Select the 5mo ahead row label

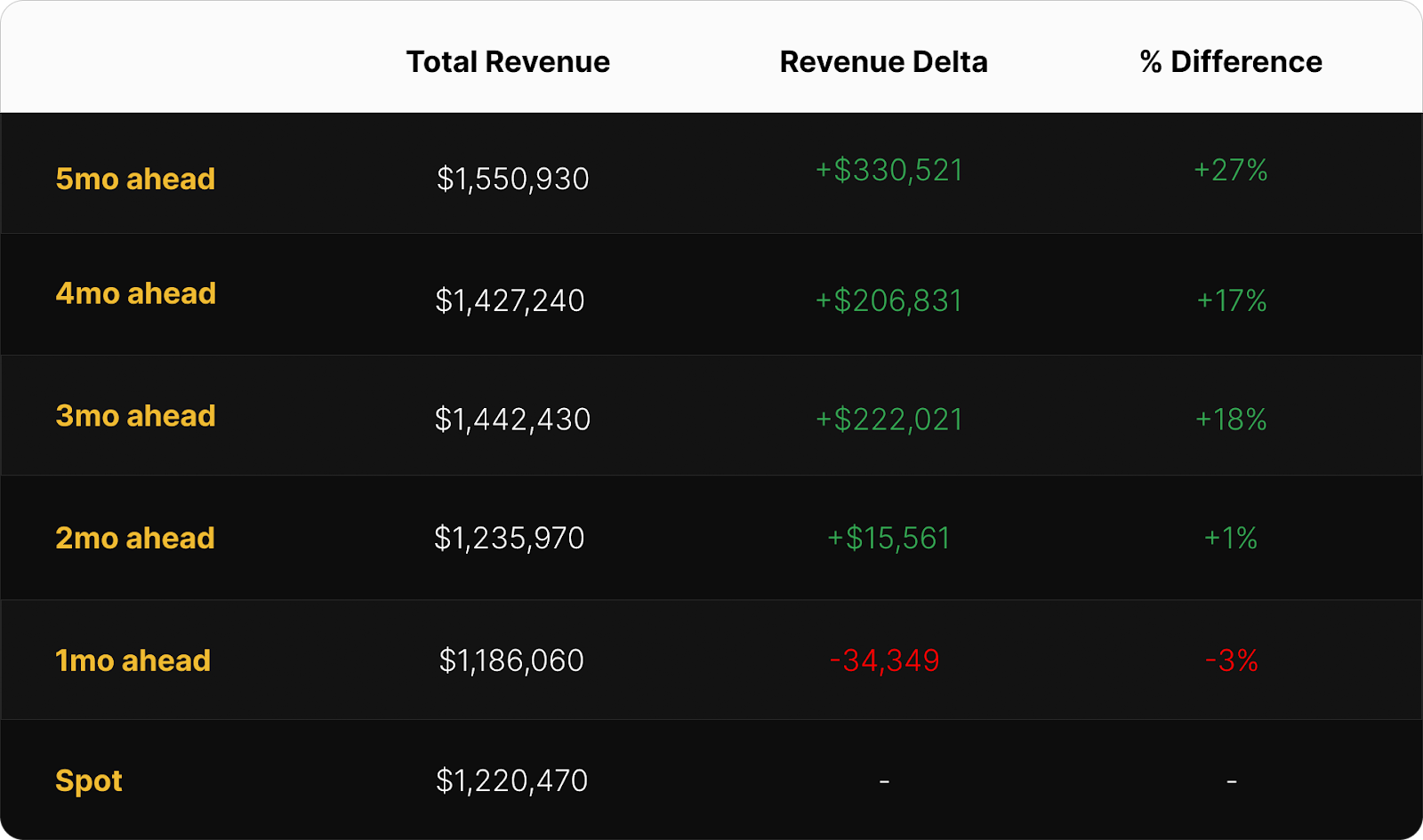(x=135, y=180)
